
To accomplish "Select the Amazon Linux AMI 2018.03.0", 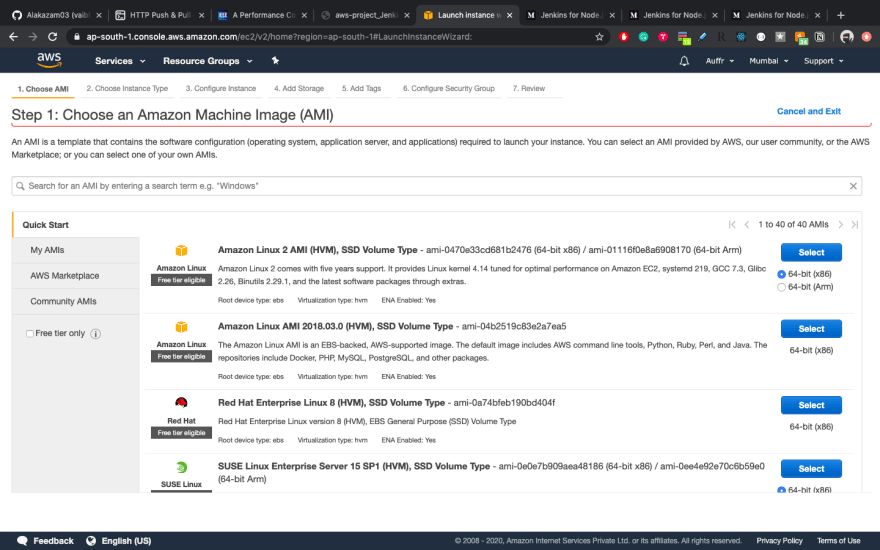I will (811, 329).
